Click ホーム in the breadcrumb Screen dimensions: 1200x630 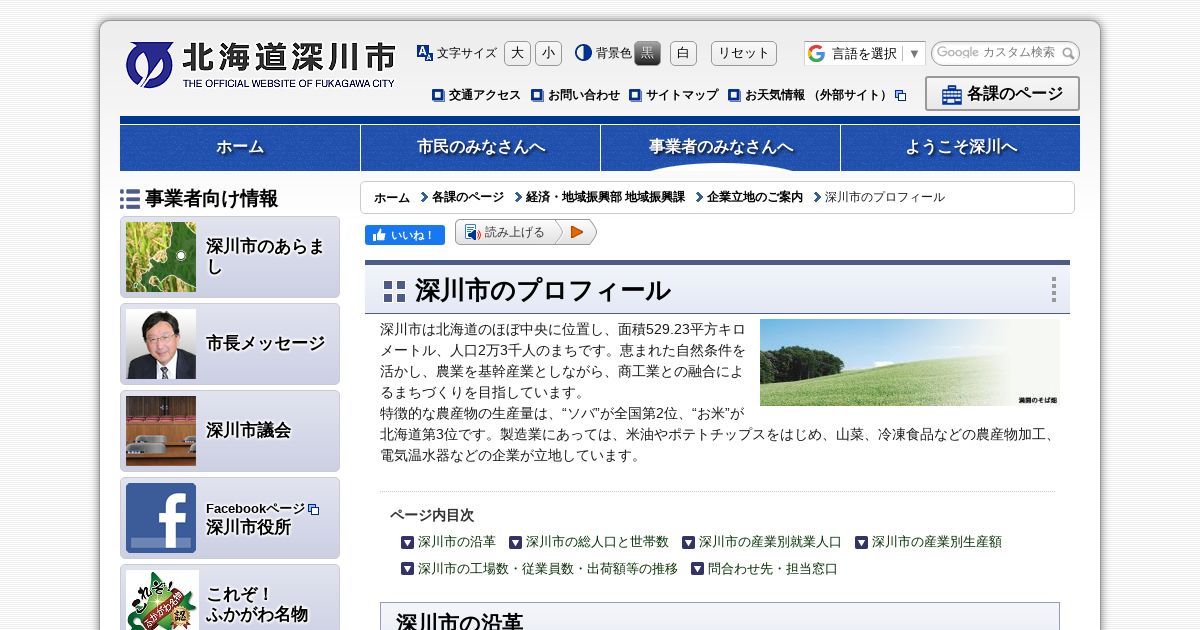point(392,197)
